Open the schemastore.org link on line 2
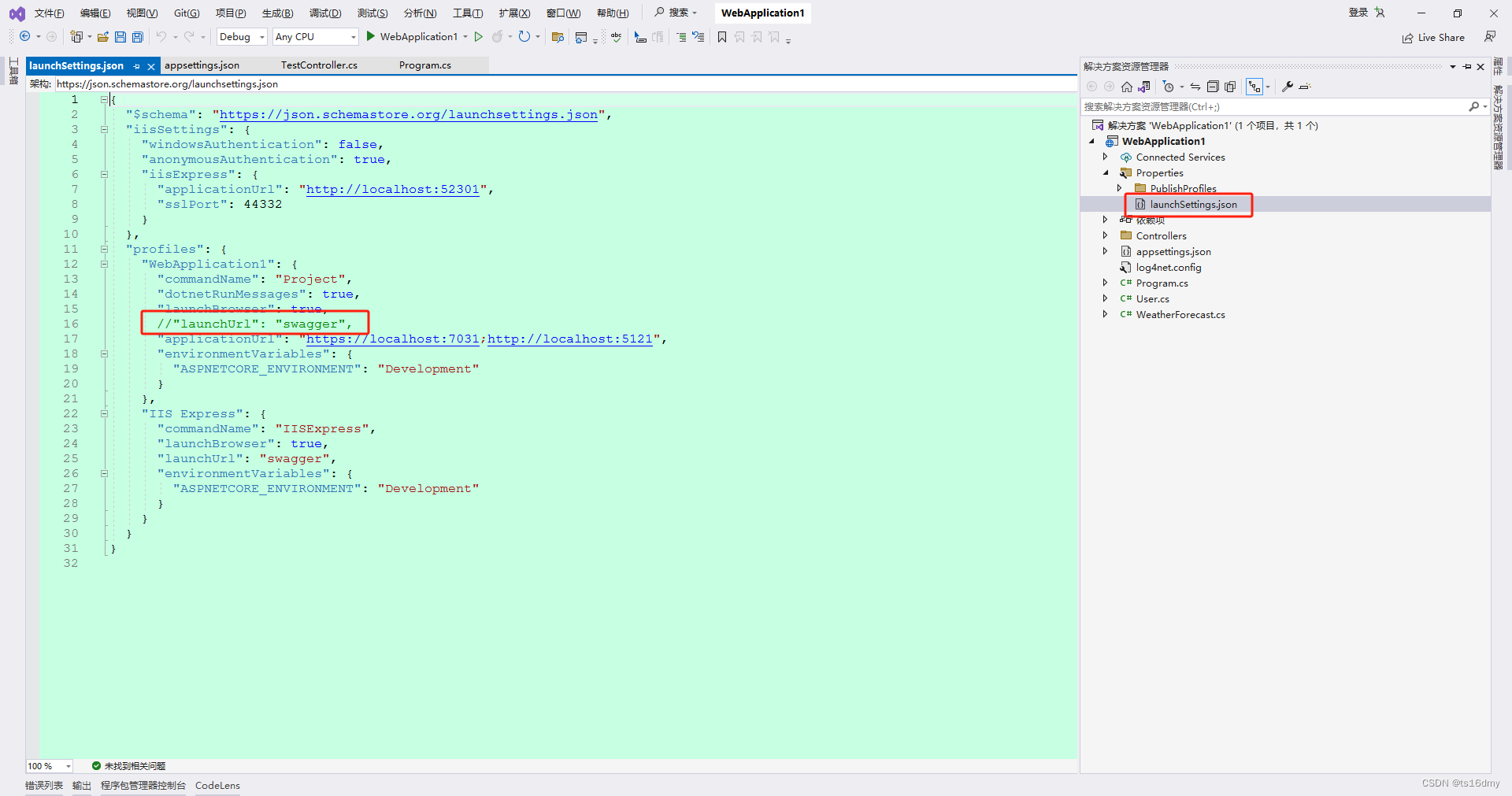The height and width of the screenshot is (796, 1512). [409, 114]
